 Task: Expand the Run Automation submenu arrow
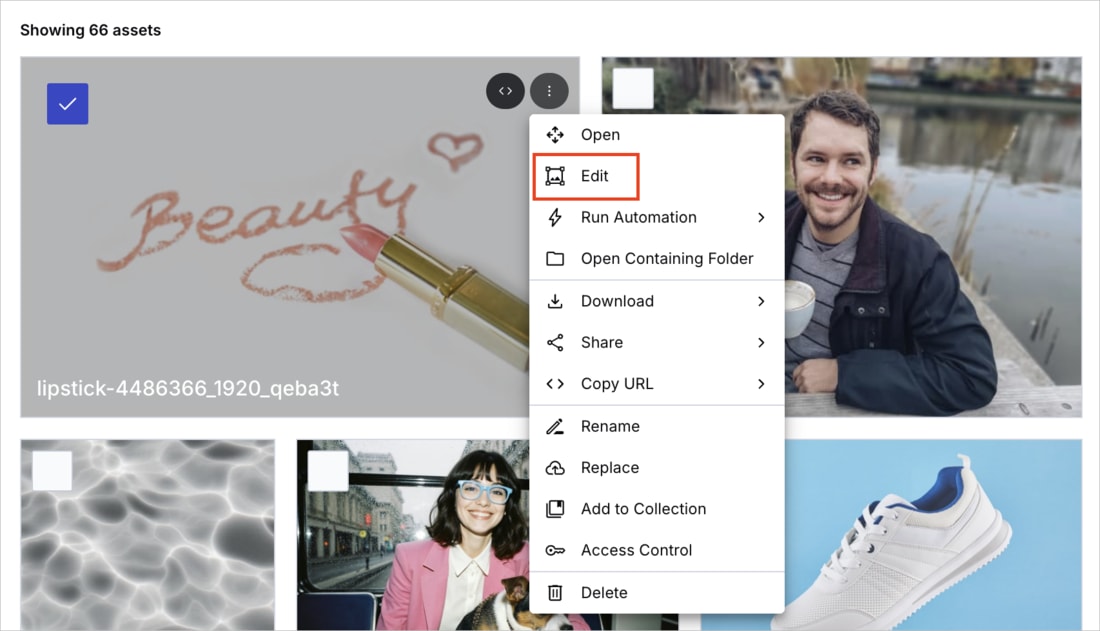761,218
